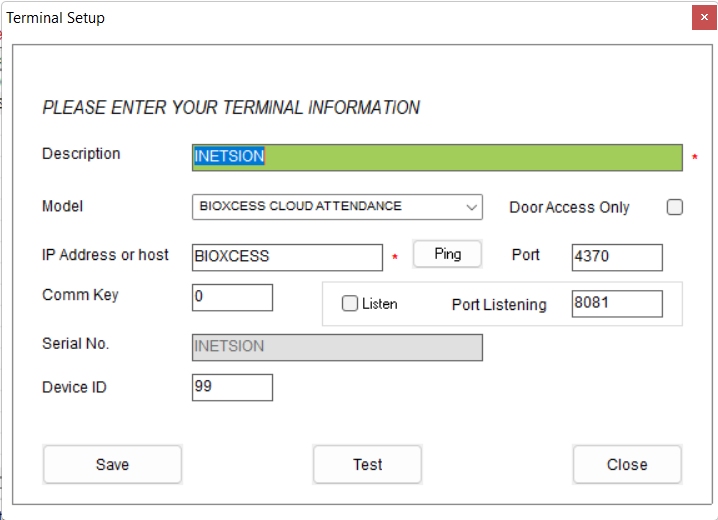Close the Terminal Setup window with X
This screenshot has height=520, width=718.
703,18
